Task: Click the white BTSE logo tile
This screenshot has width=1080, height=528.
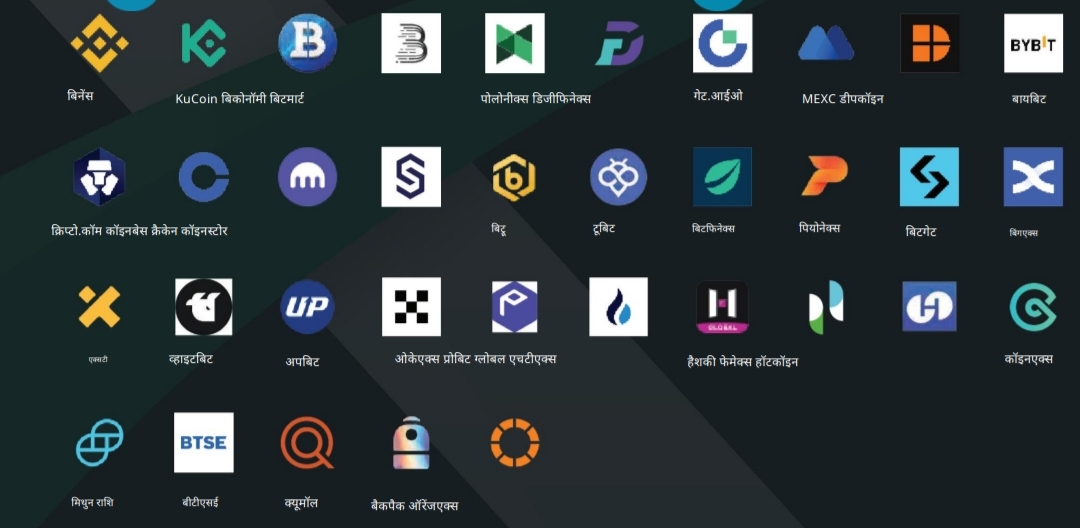Action: [203, 442]
